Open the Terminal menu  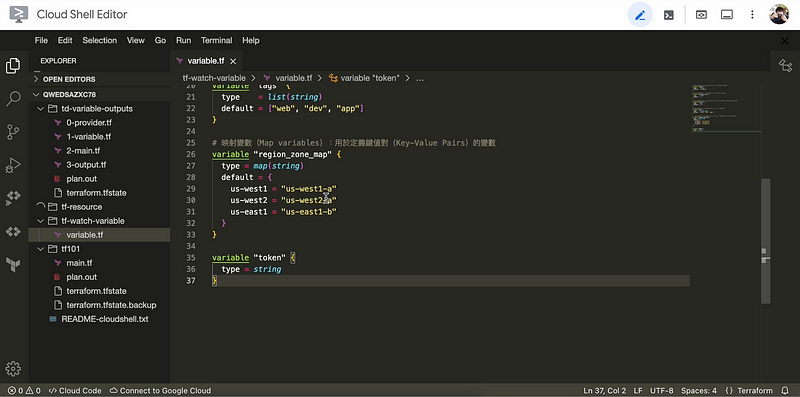tap(216, 40)
